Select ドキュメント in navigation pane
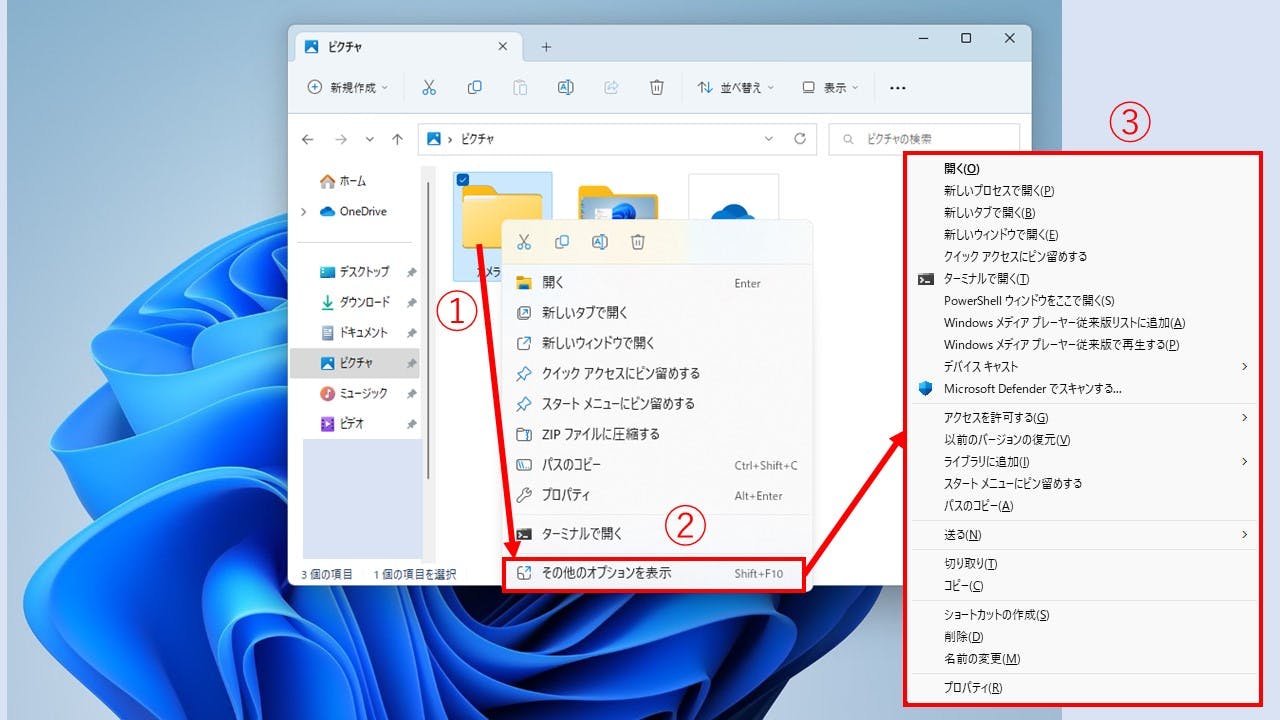Screen dimensions: 1280x720 tap(355, 332)
